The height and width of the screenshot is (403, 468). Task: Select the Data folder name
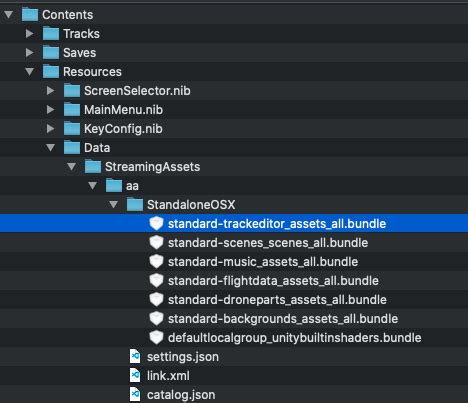97,148
